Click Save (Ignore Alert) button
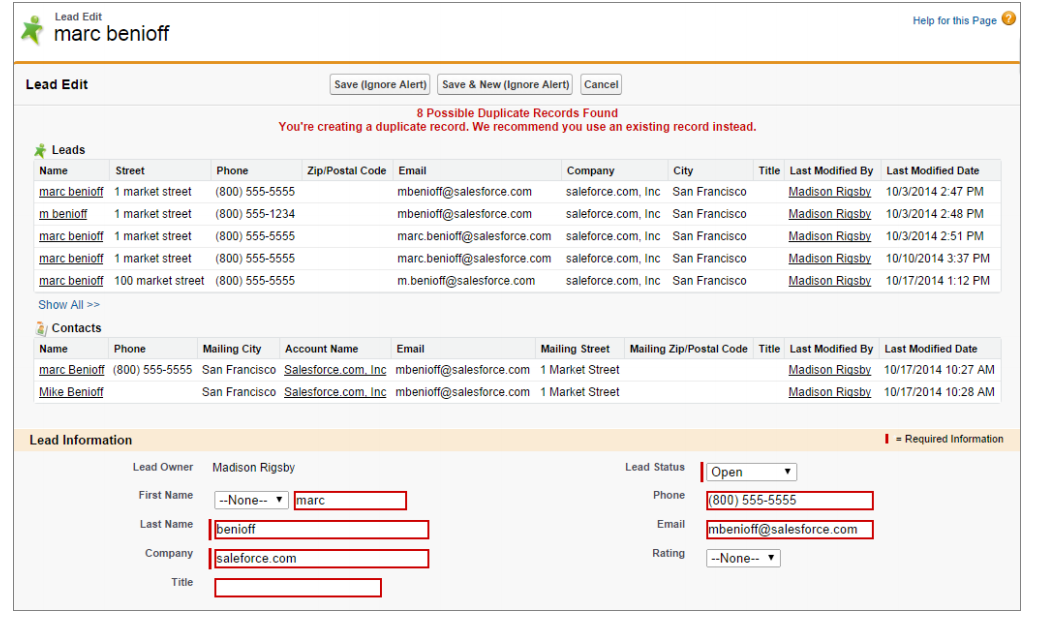Viewport: 1037px width, 617px height. [380, 84]
